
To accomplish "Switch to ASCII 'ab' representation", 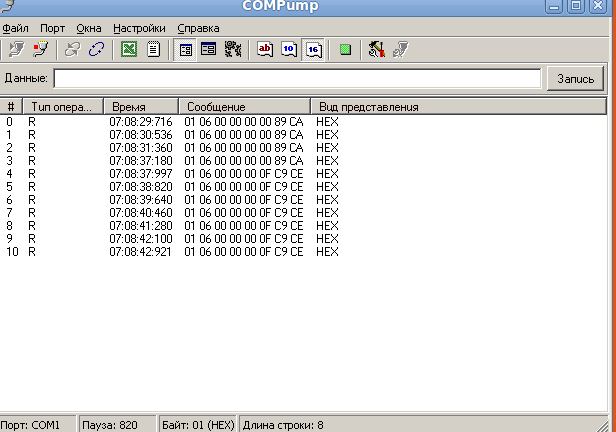I will 265,49.
